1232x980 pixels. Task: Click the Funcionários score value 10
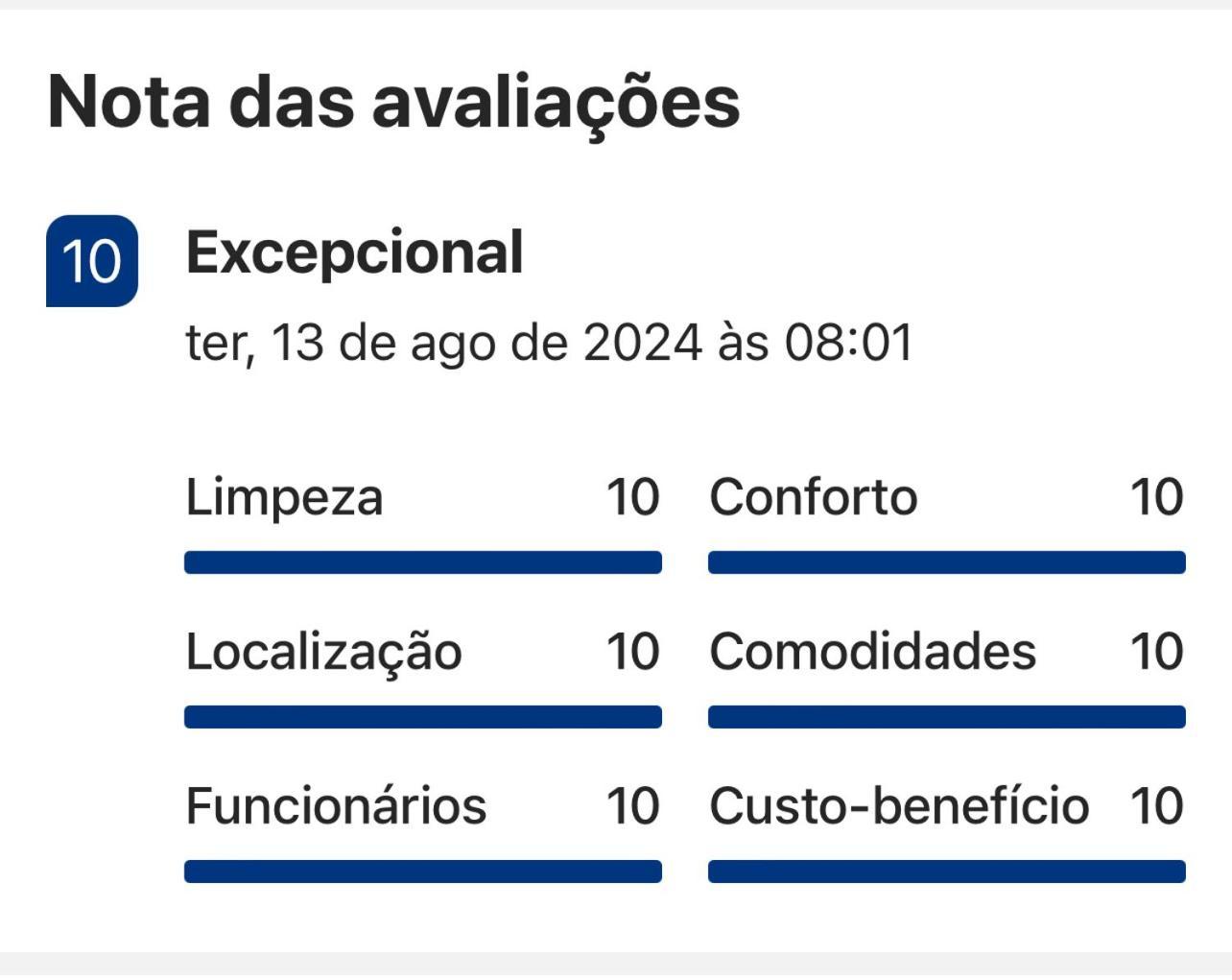click(x=633, y=806)
